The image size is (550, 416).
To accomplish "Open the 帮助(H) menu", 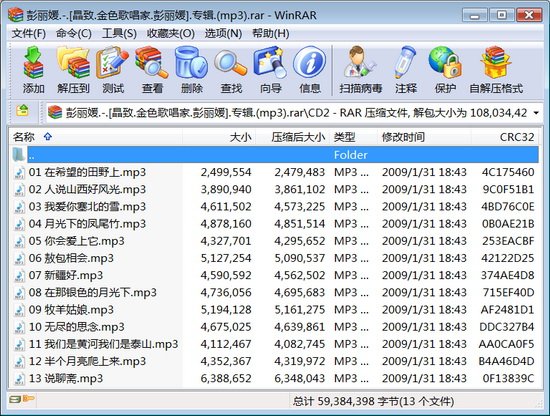I will (271, 34).
